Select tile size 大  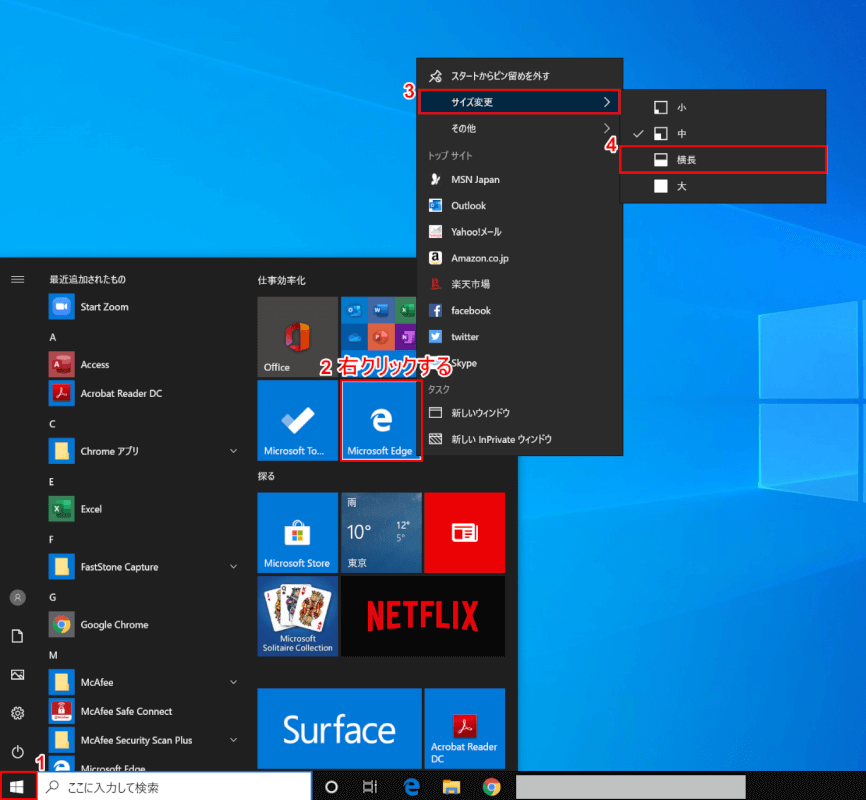[724, 186]
